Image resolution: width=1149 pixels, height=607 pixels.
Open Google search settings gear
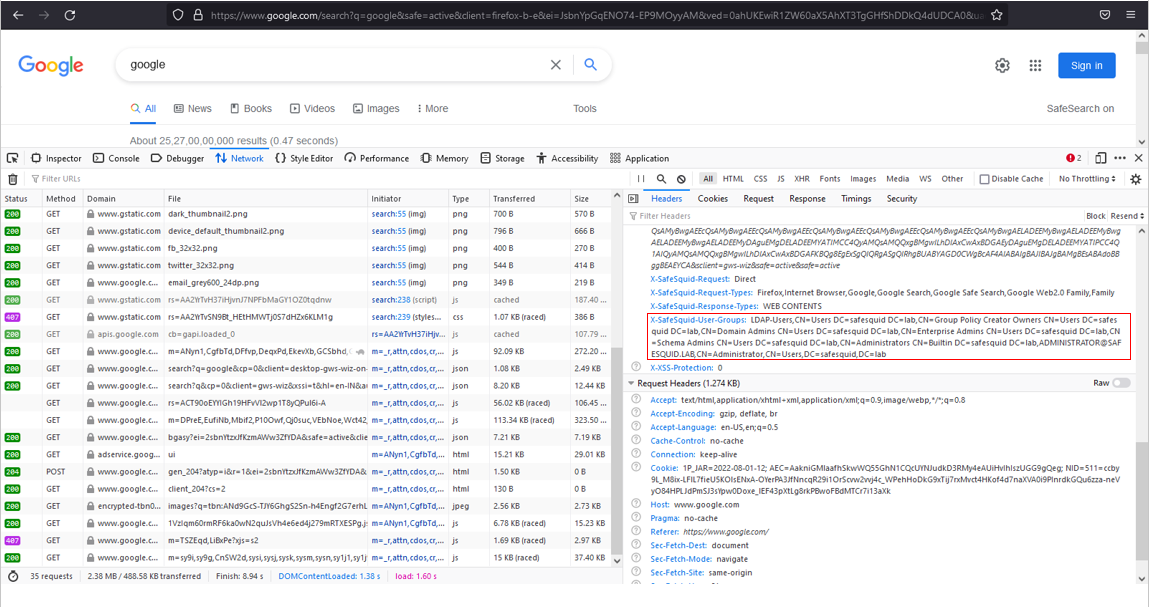[1002, 65]
